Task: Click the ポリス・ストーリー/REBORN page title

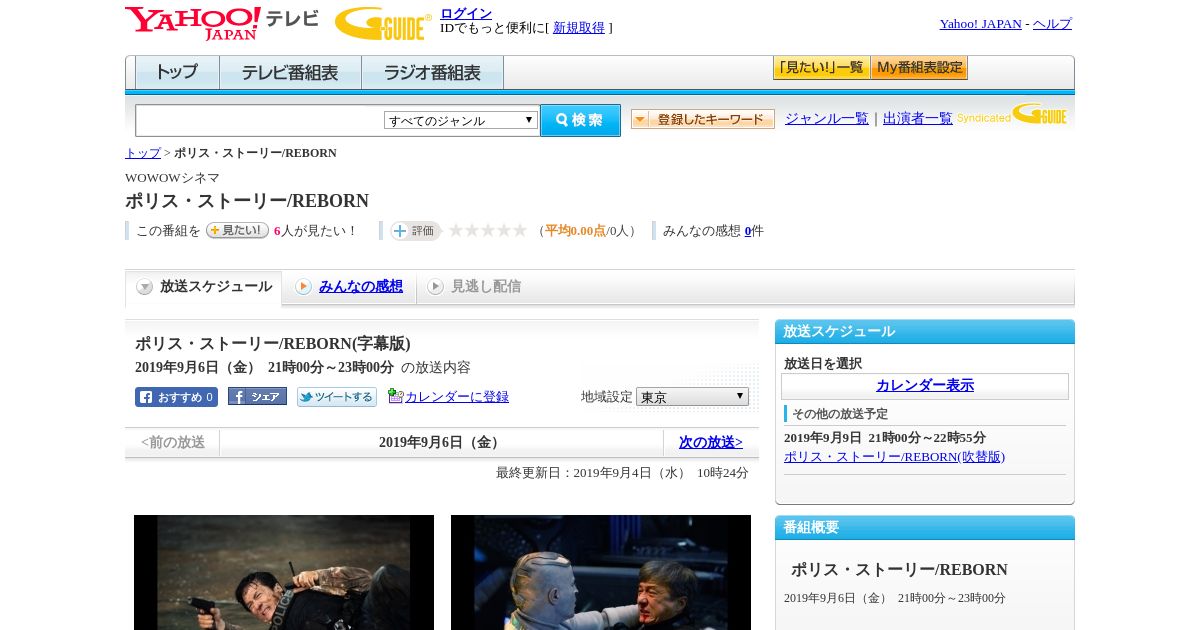Action: click(x=247, y=201)
